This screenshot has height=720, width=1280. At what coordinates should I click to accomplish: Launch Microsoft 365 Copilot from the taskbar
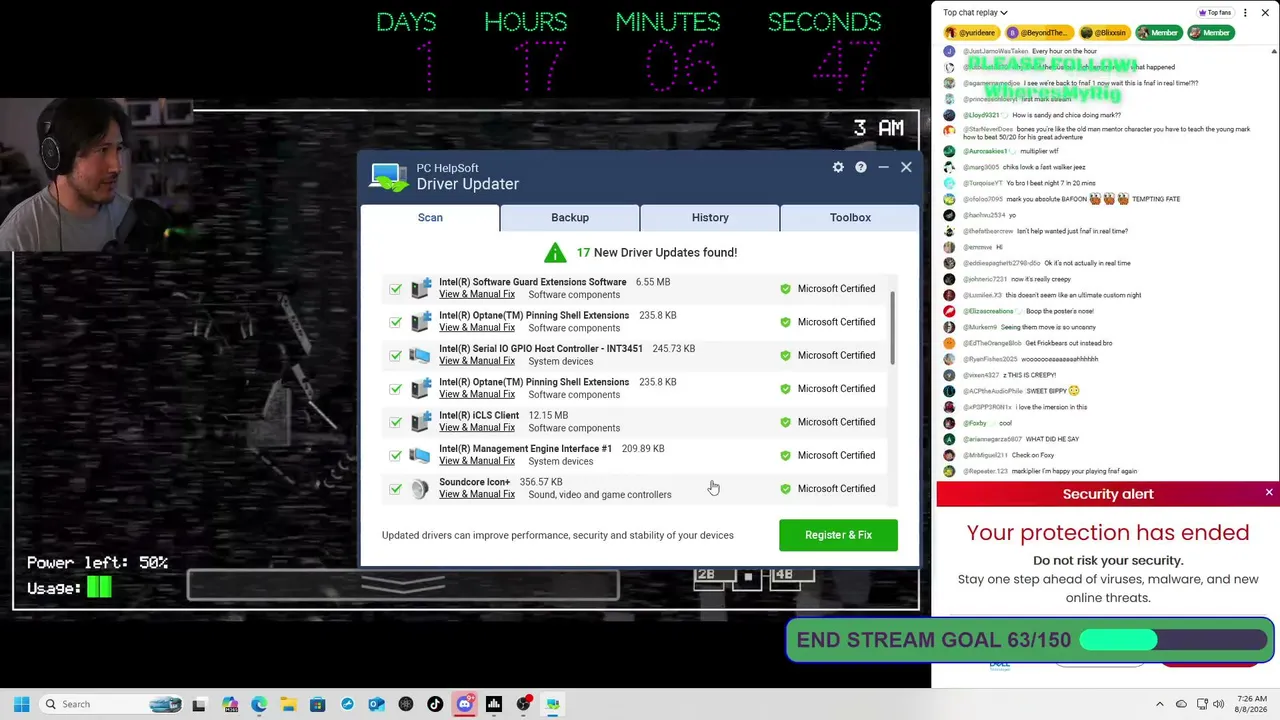click(x=230, y=704)
